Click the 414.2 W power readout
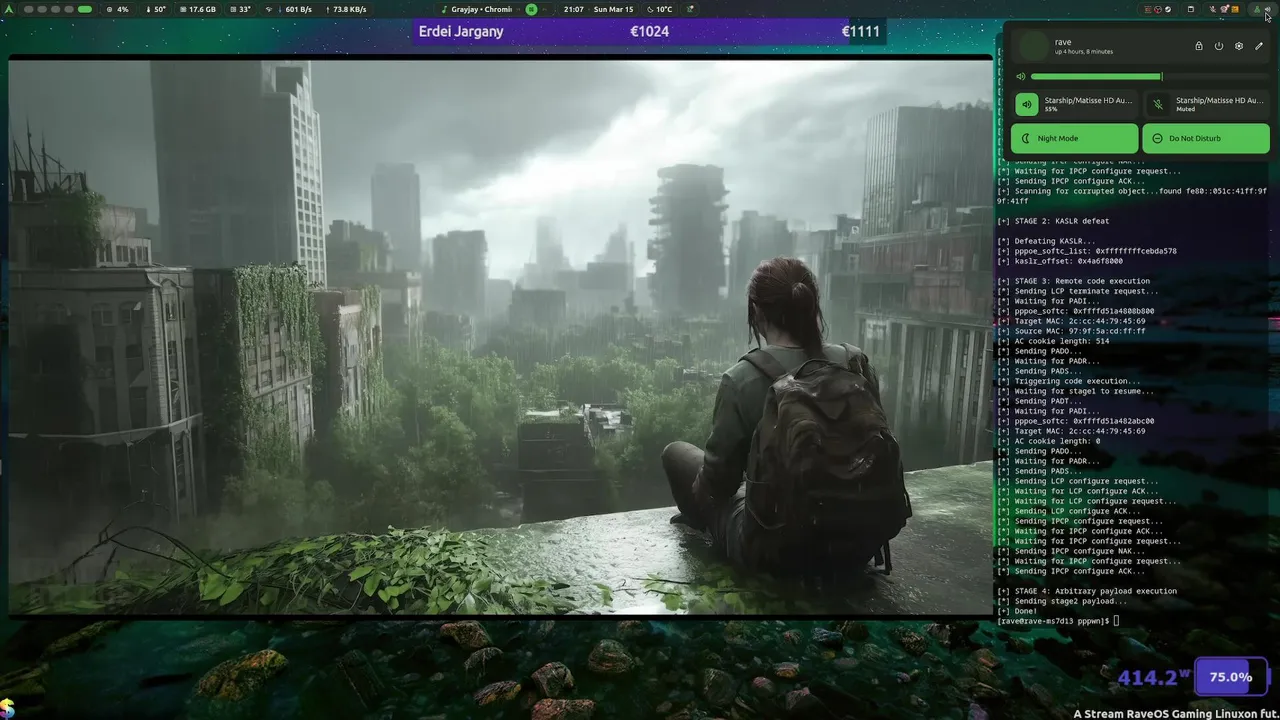This screenshot has height=720, width=1280. [x=1153, y=677]
